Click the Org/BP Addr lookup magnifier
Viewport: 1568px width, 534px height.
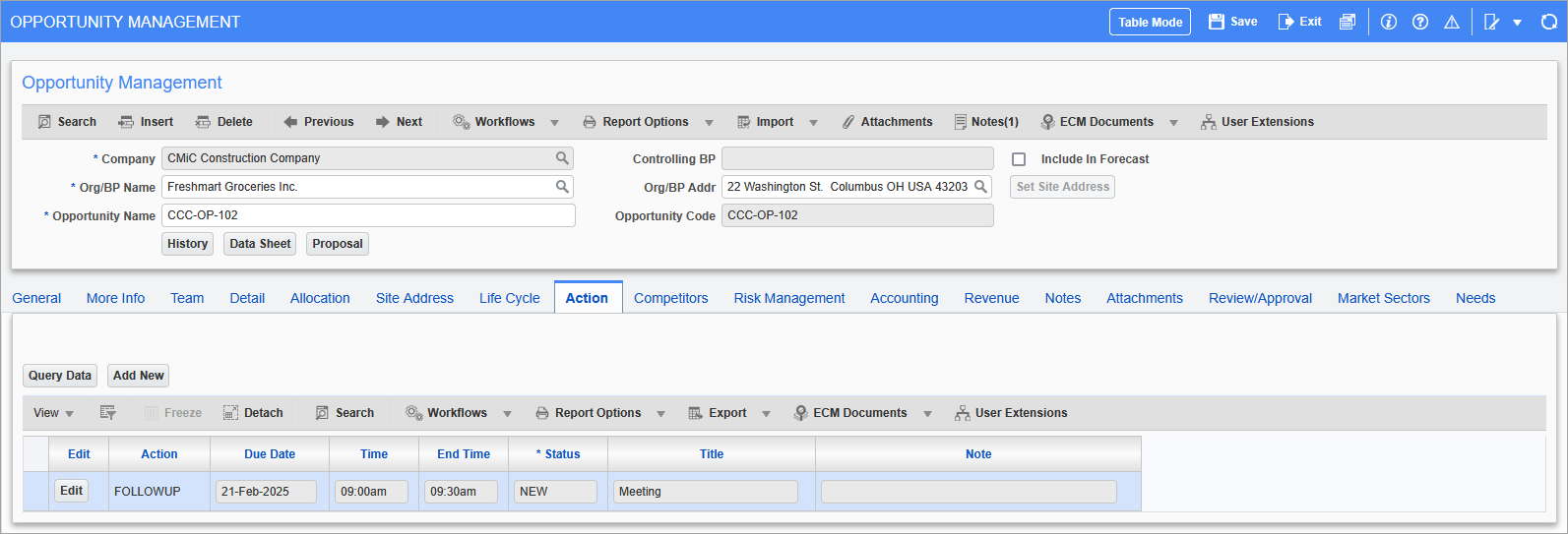pyautogui.click(x=980, y=187)
